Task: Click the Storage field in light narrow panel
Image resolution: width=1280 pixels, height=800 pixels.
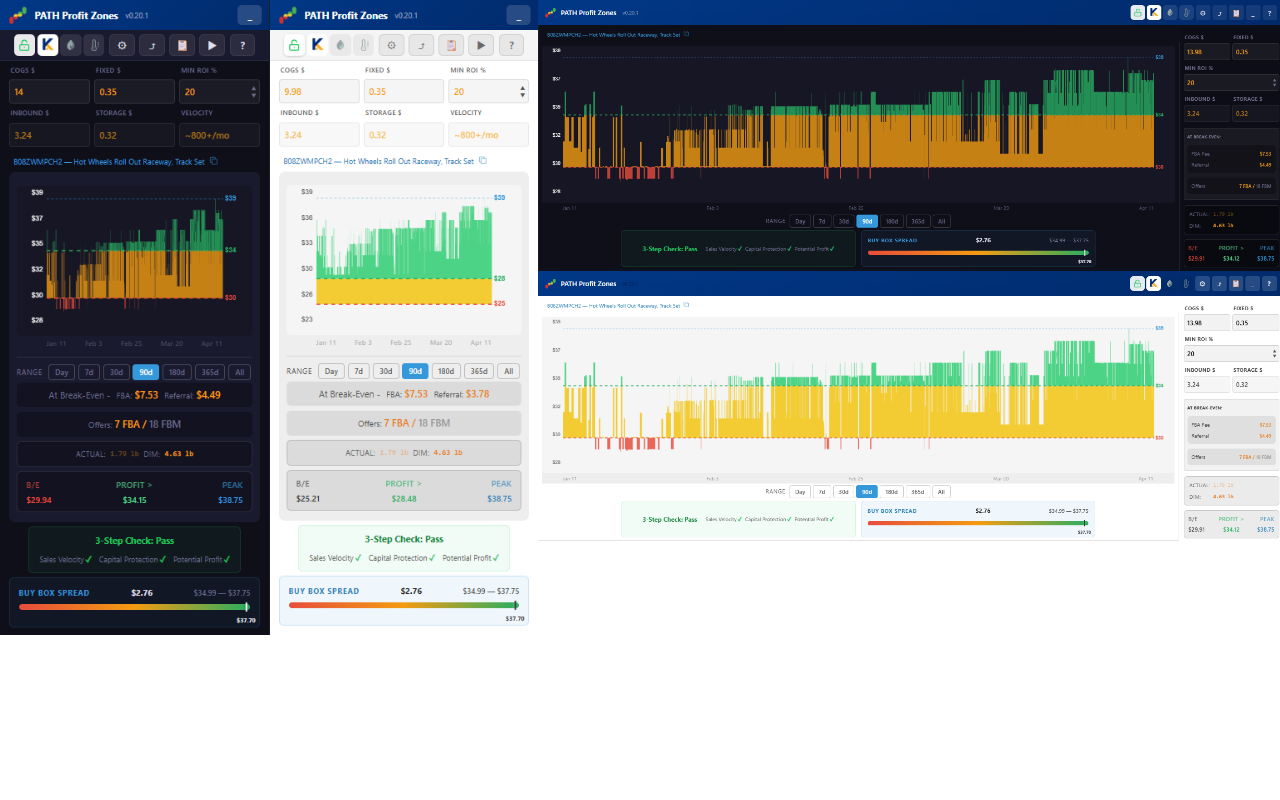Action: 404,135
